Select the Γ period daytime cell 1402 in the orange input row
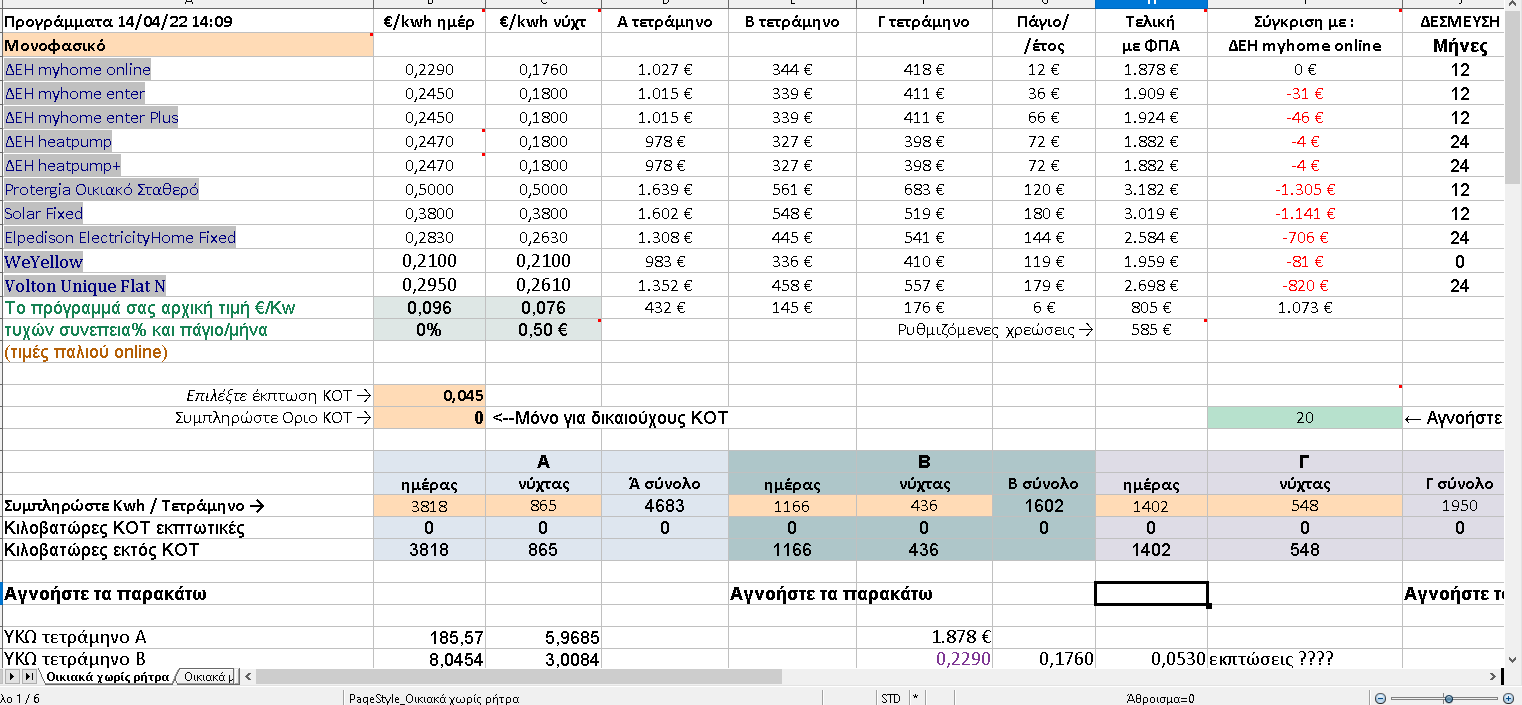This screenshot has height=705, width=1522. pos(1151,506)
